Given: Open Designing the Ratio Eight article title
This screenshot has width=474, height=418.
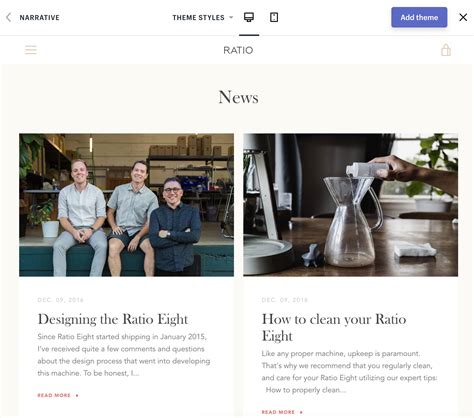Looking at the screenshot, I should pos(113,319).
